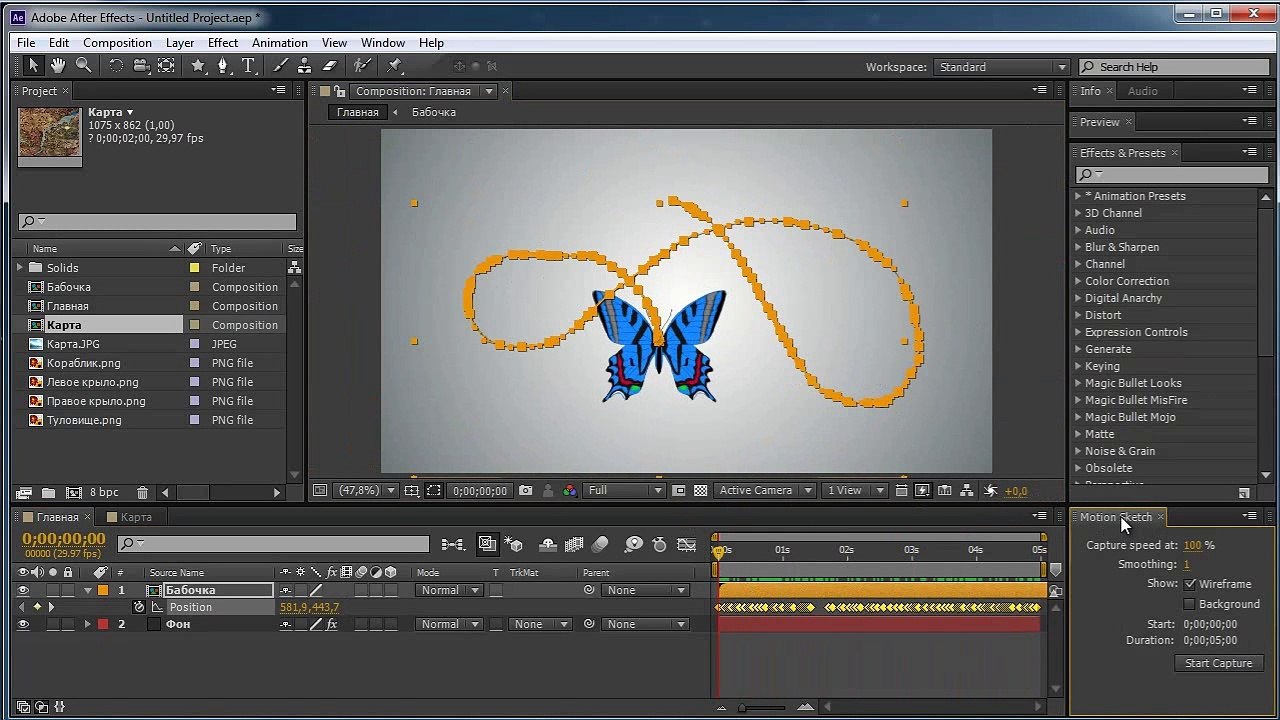Open the Effect menu
Screen dimensions: 1280x720
pyautogui.click(x=223, y=43)
